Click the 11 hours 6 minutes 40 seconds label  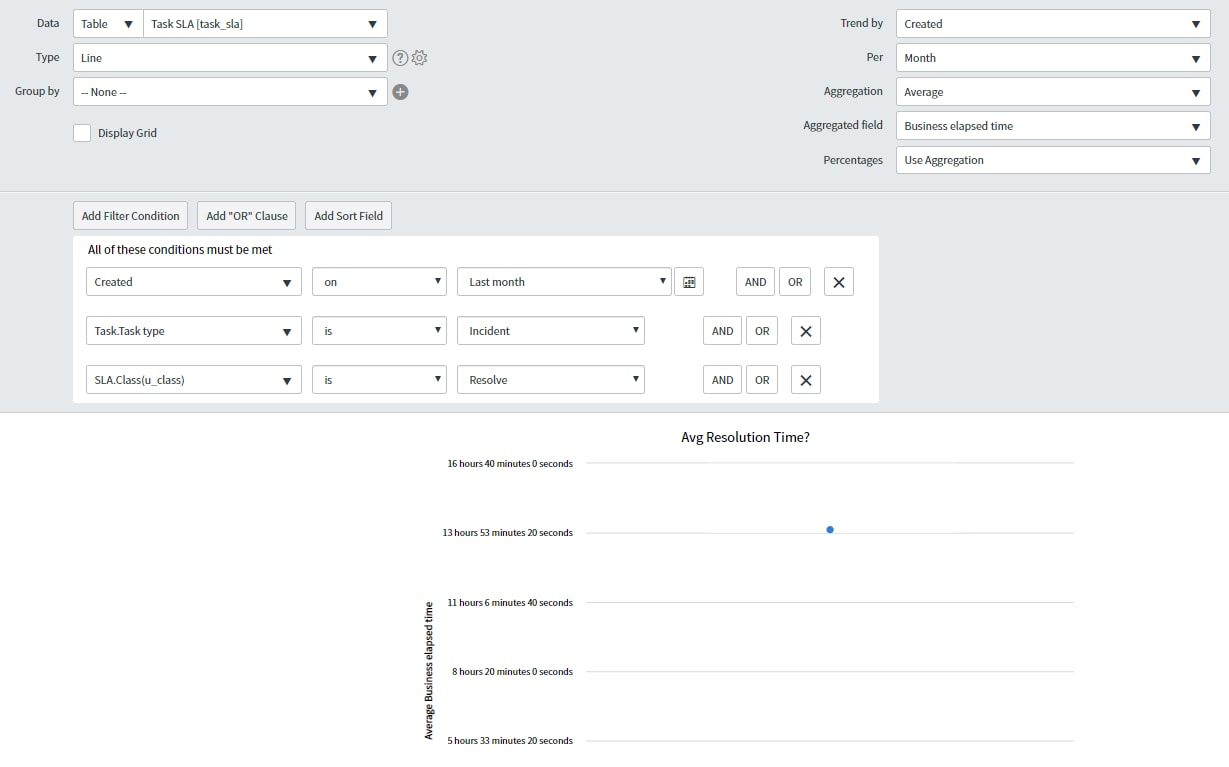coord(510,602)
